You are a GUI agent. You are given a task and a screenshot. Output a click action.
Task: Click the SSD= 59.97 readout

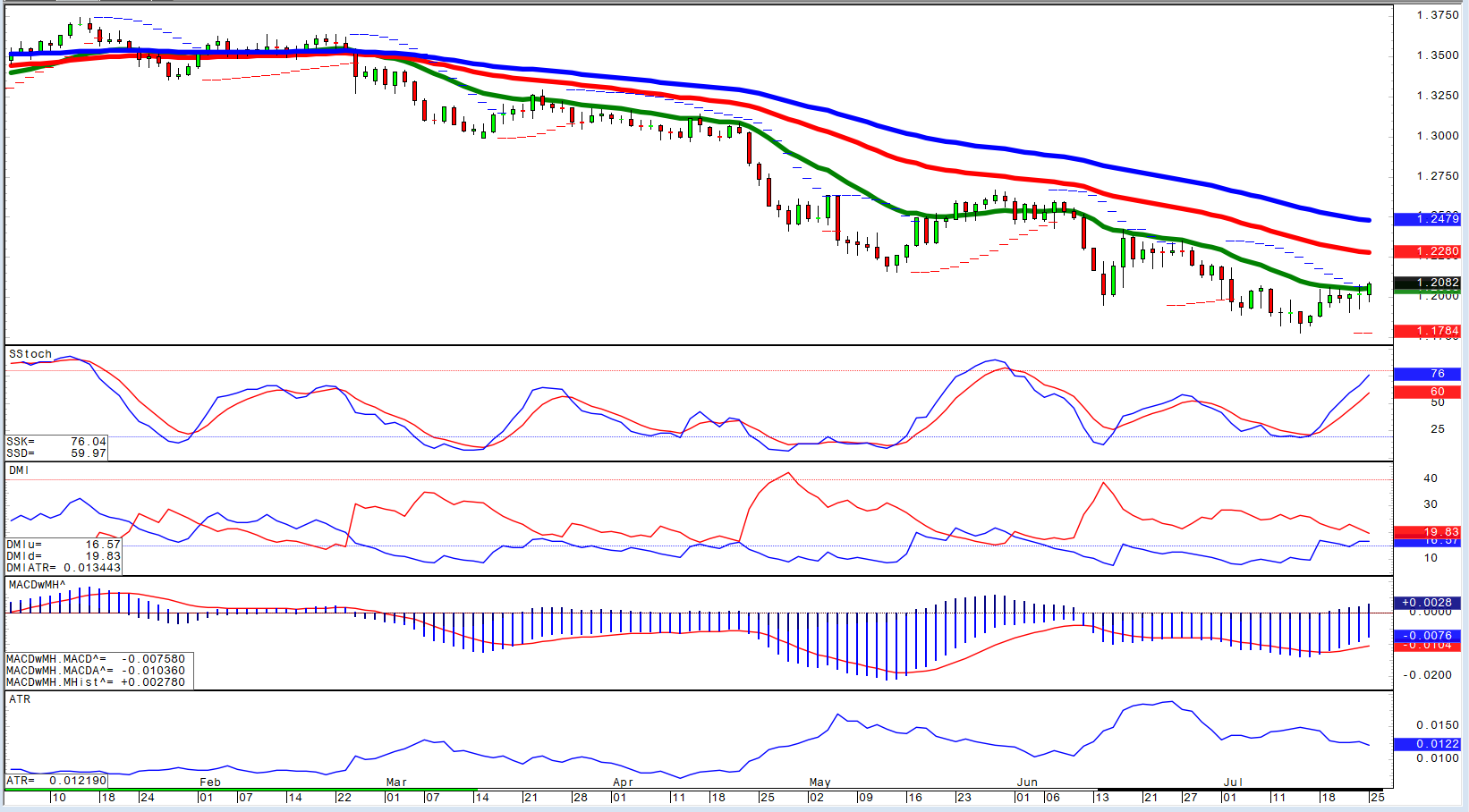[56, 453]
